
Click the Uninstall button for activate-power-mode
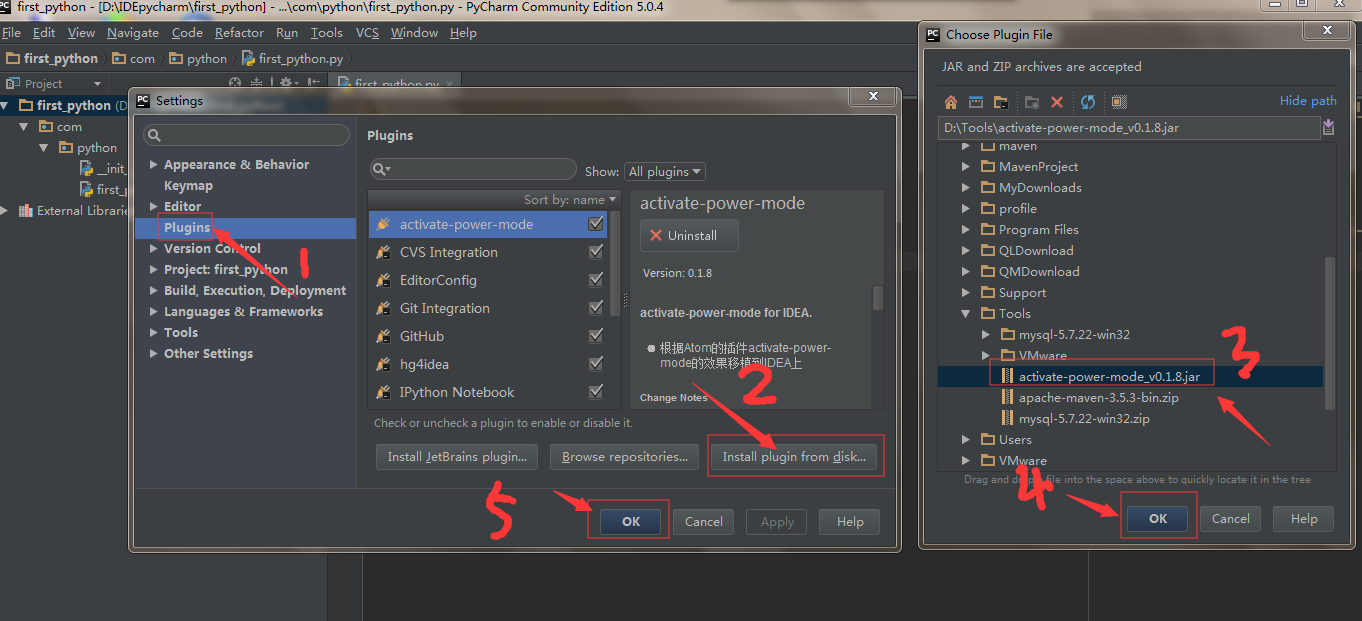tap(688, 235)
